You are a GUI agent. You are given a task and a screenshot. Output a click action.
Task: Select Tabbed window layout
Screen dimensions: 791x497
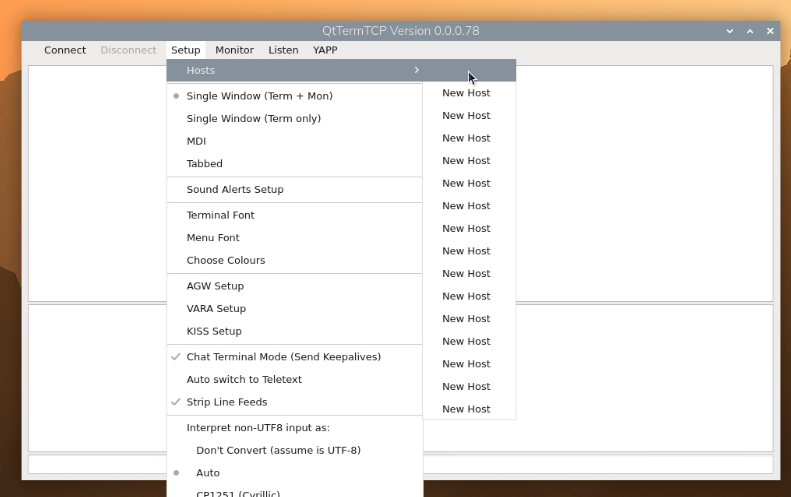pyautogui.click(x=204, y=164)
